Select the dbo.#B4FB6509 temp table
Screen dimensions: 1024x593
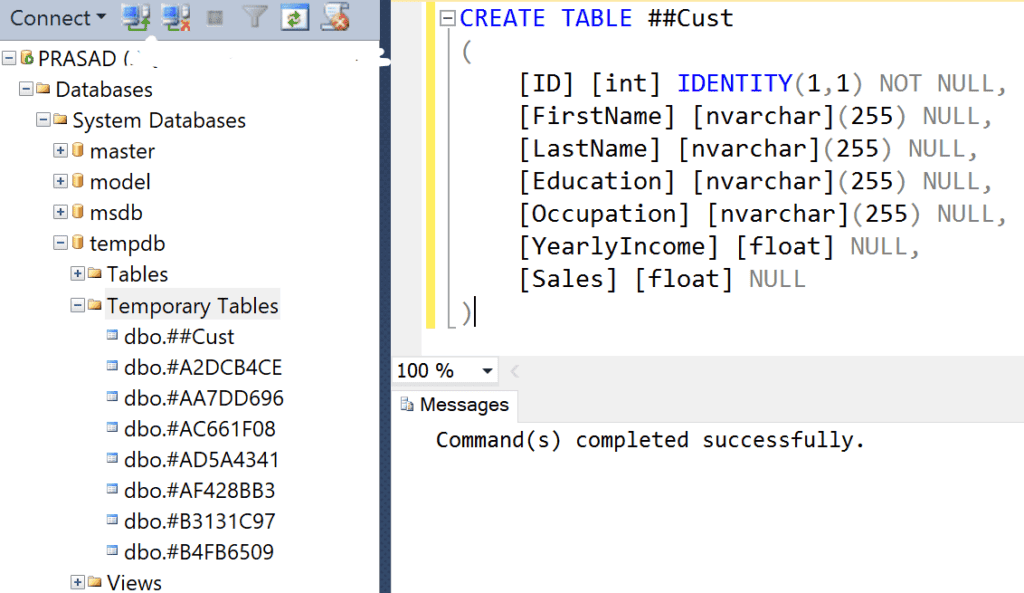pos(196,551)
